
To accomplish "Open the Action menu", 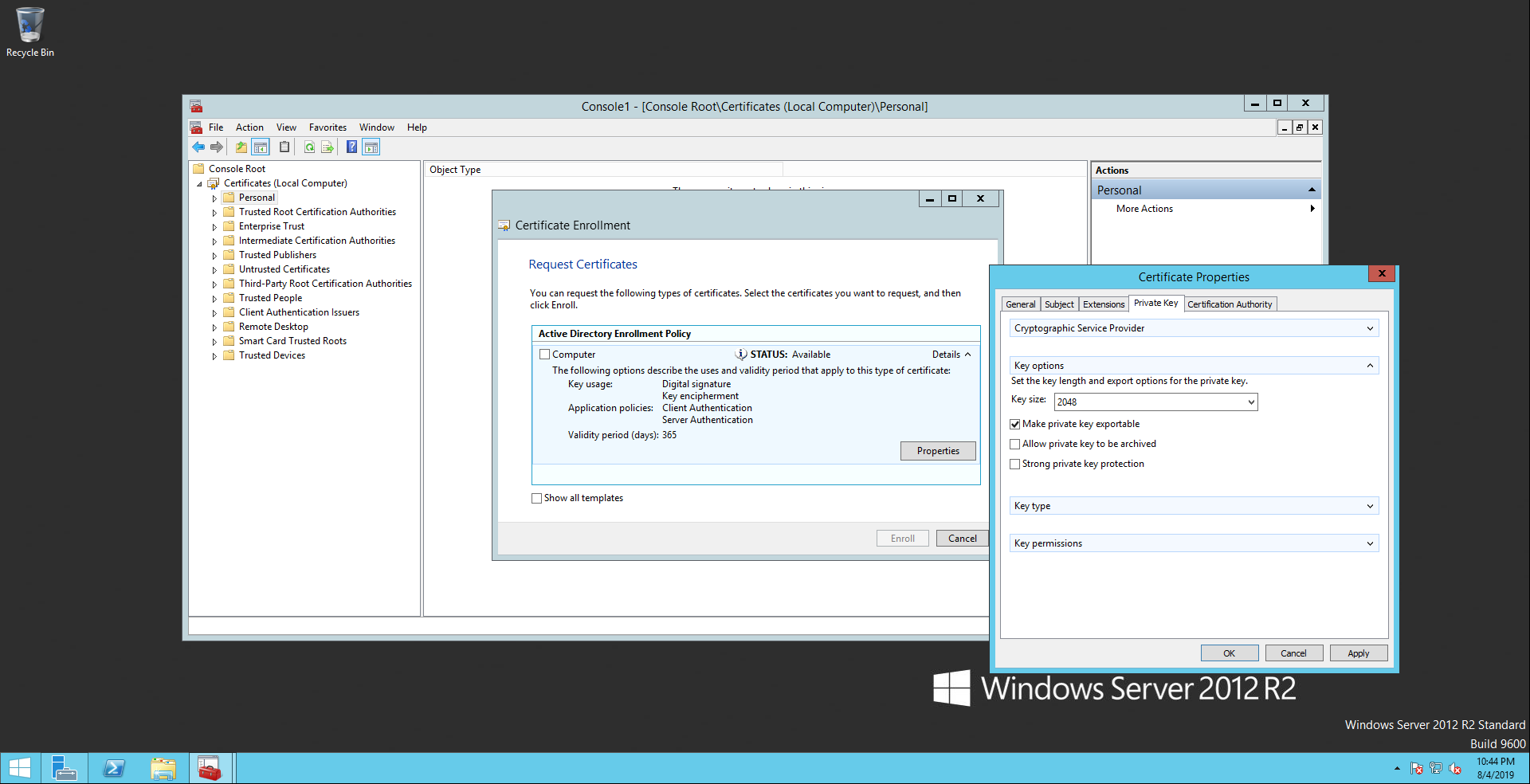I will tap(249, 127).
